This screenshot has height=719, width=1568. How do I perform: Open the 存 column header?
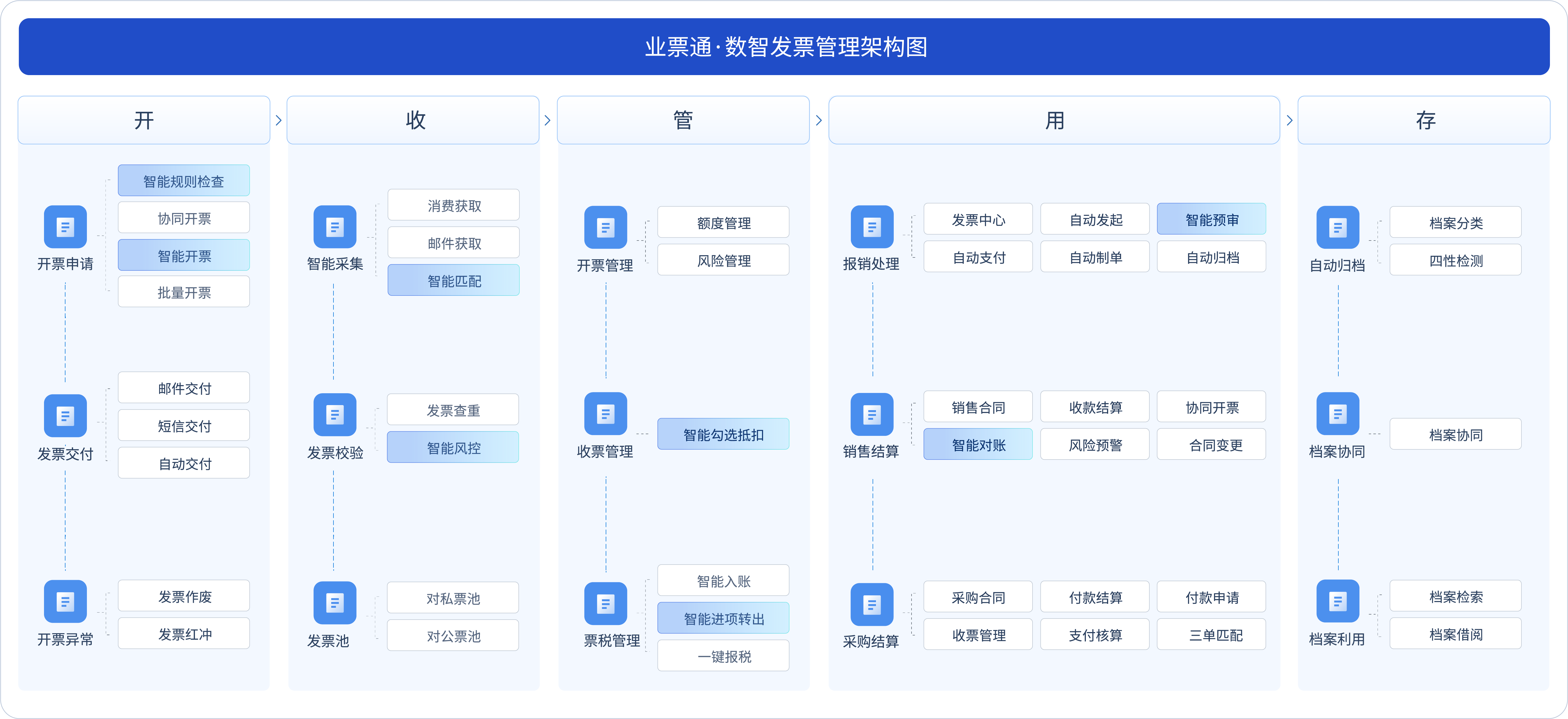pos(1424,120)
